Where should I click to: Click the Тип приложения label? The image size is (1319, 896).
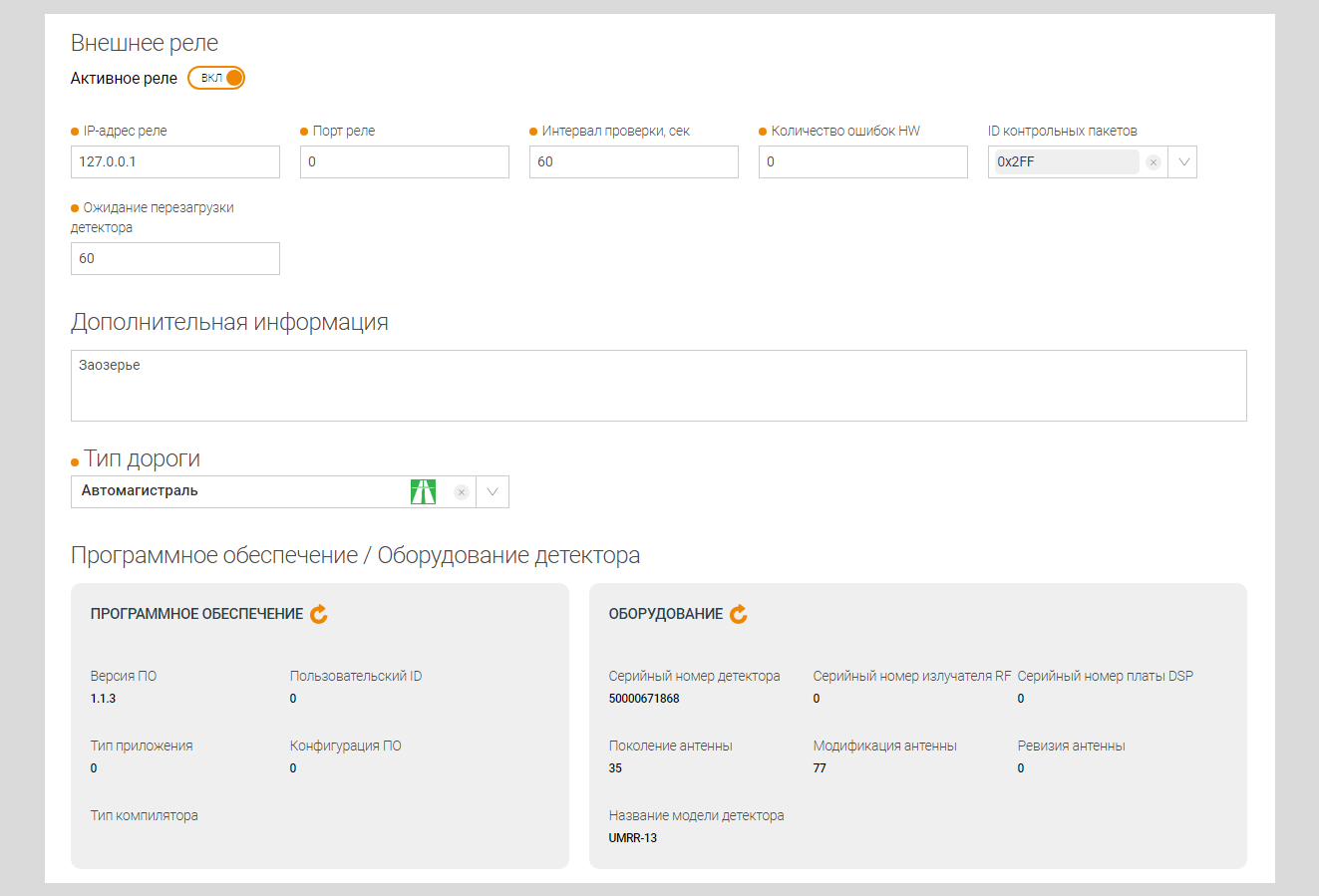click(142, 746)
